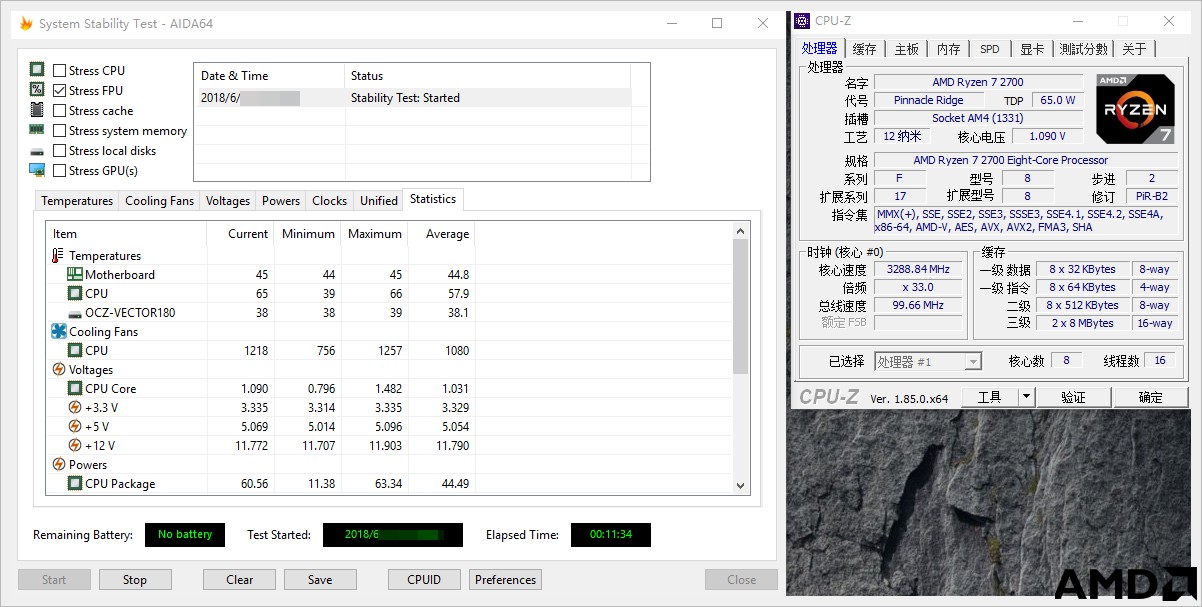
Task: Click the RAM icon beside Stress system memory
Action: 37,130
